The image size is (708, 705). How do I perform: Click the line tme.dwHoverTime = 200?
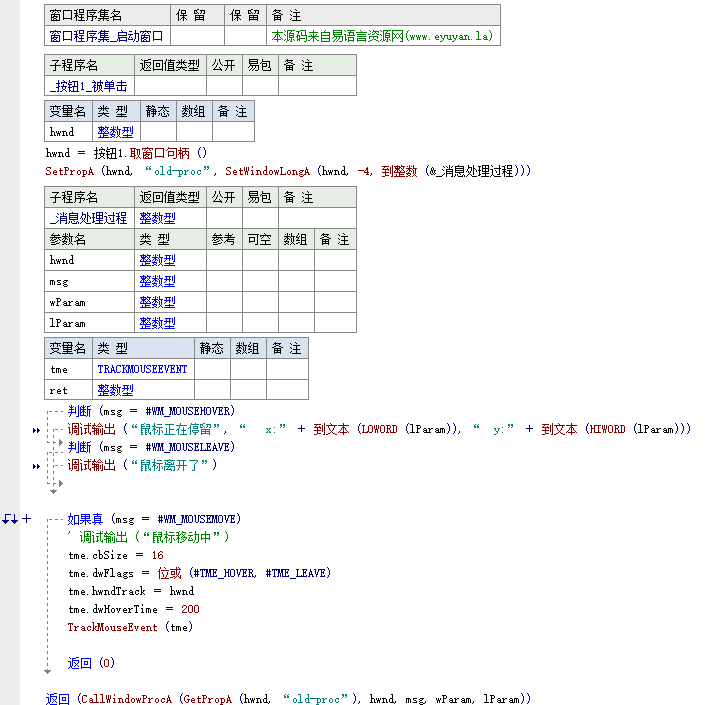tap(134, 609)
